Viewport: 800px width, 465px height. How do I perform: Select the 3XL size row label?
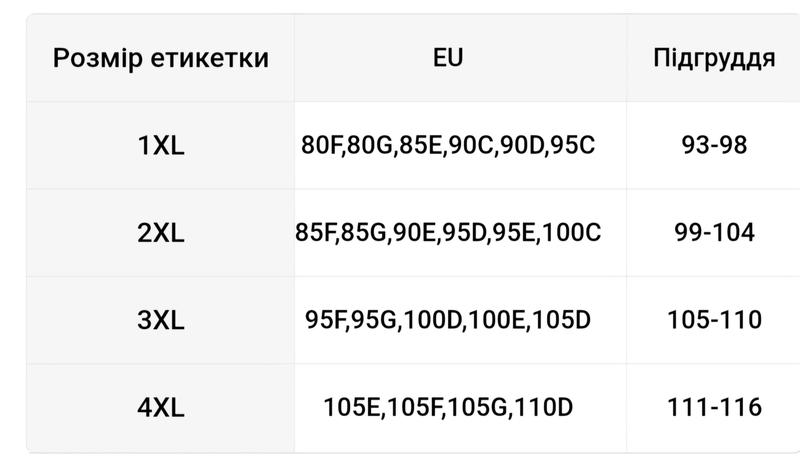point(161,320)
